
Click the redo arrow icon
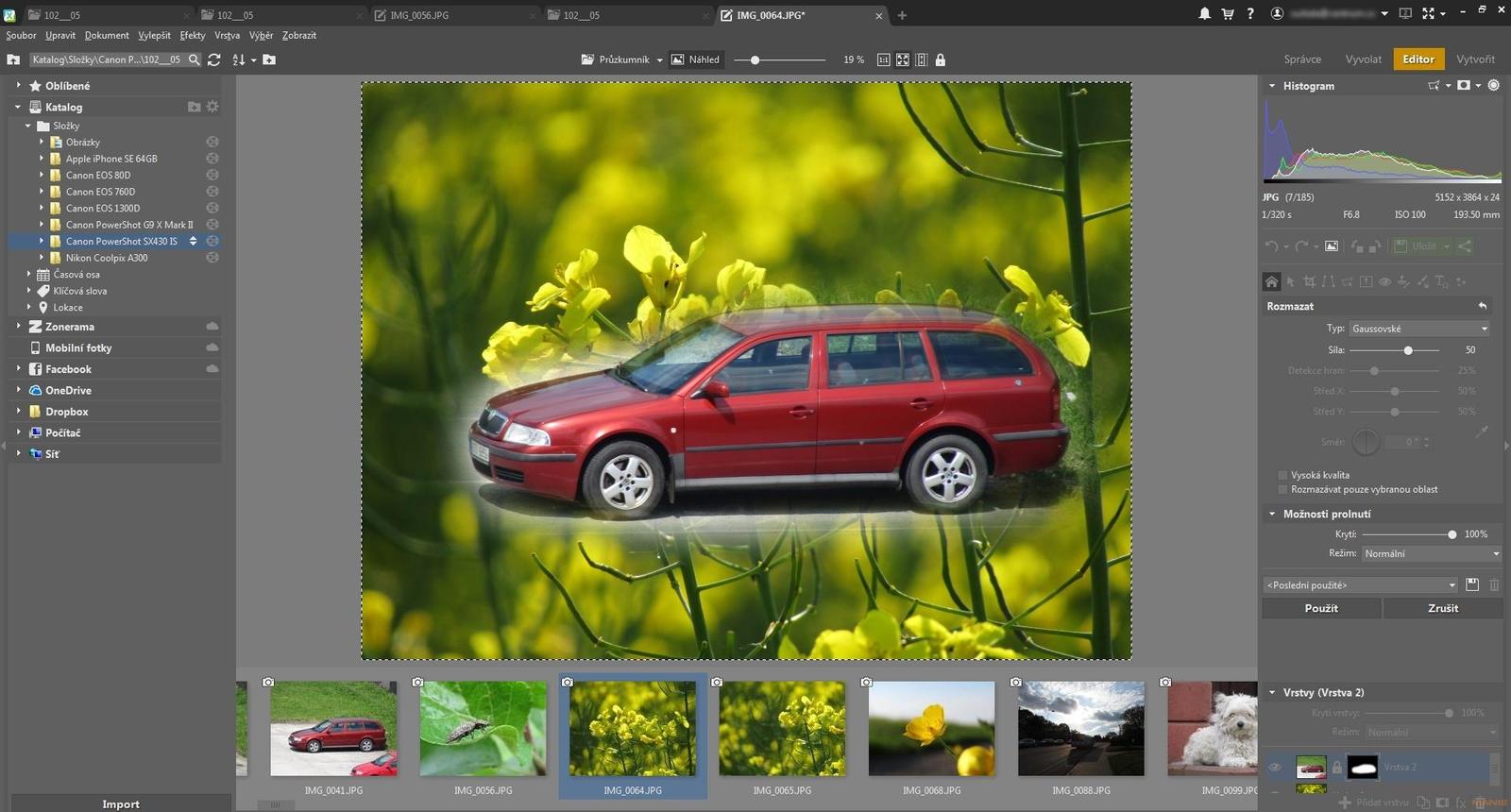tap(1301, 246)
